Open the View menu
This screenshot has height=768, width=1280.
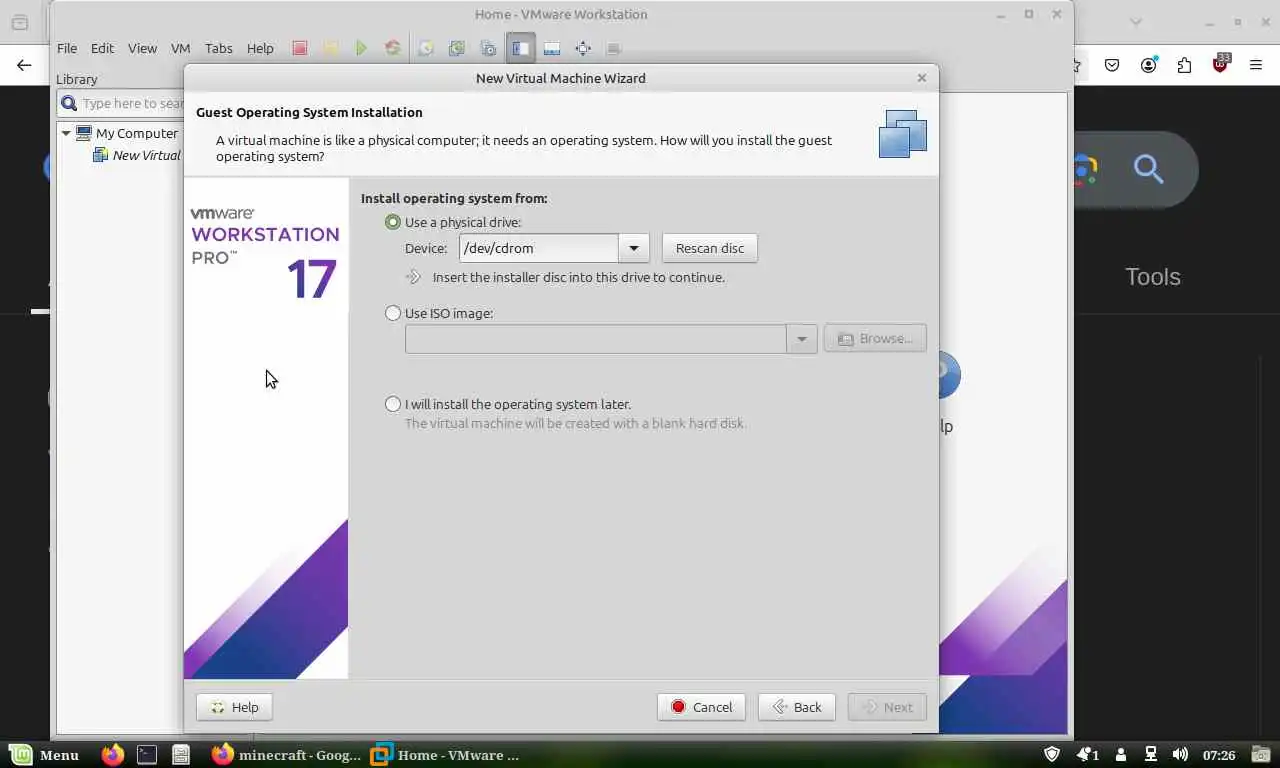[x=142, y=48]
